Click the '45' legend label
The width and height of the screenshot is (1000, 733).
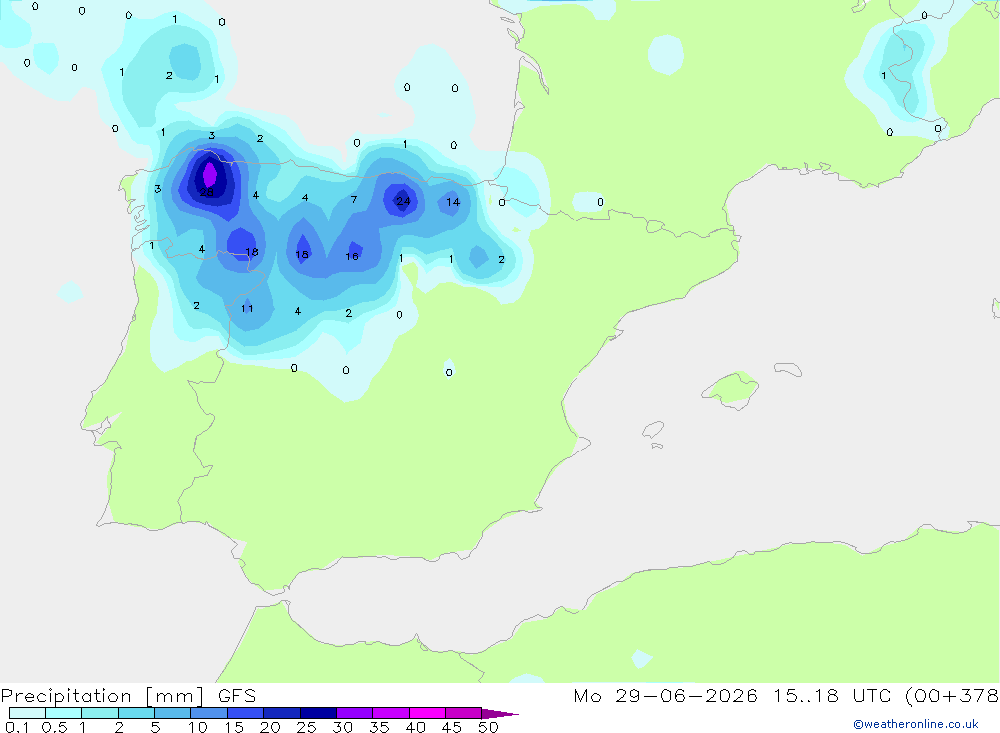tap(452, 727)
